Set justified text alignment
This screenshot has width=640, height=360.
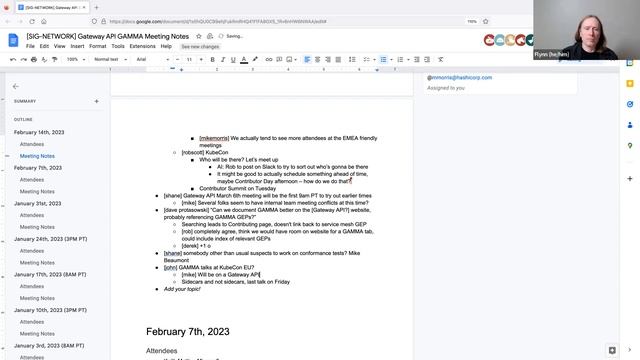338,60
